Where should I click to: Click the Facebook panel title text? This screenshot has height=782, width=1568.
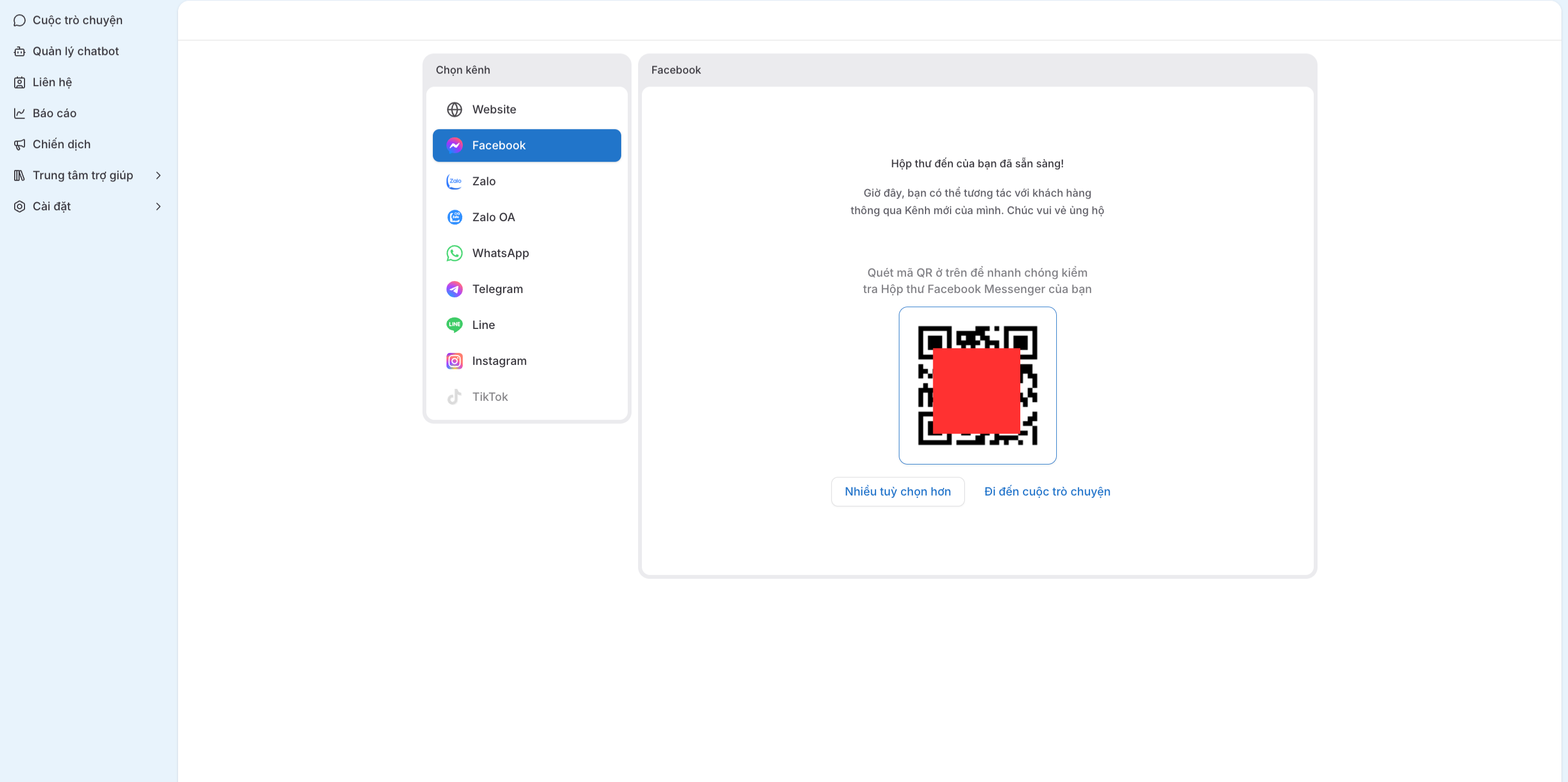click(x=676, y=71)
